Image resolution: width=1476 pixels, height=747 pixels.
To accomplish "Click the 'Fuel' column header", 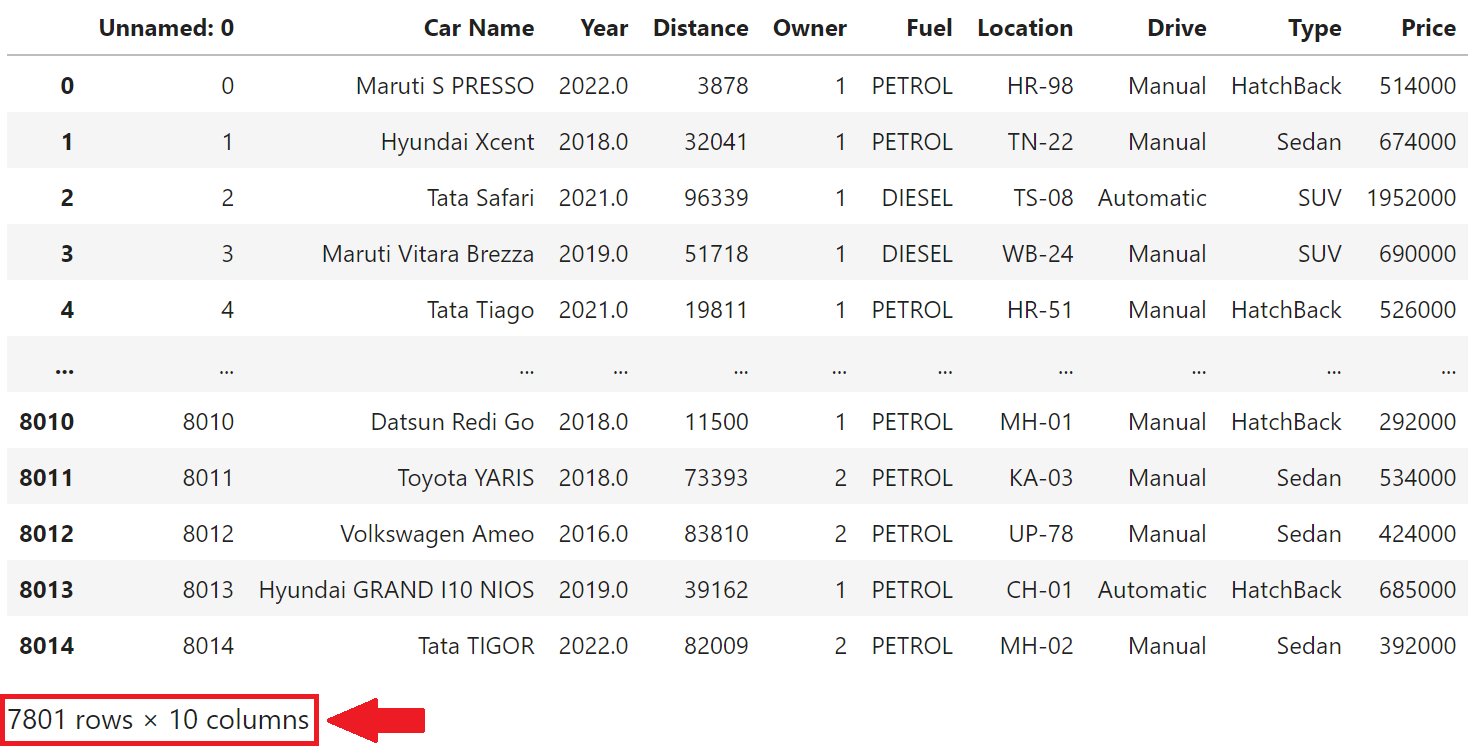I will pos(930,28).
